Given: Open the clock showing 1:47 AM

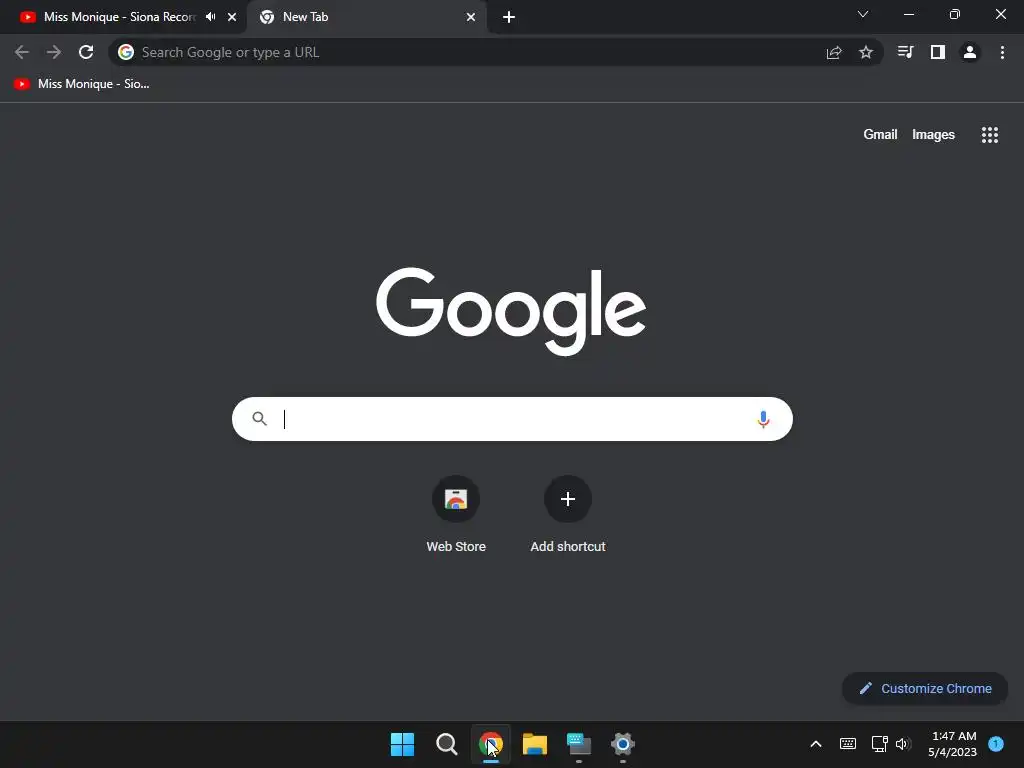Looking at the screenshot, I should coord(952,744).
